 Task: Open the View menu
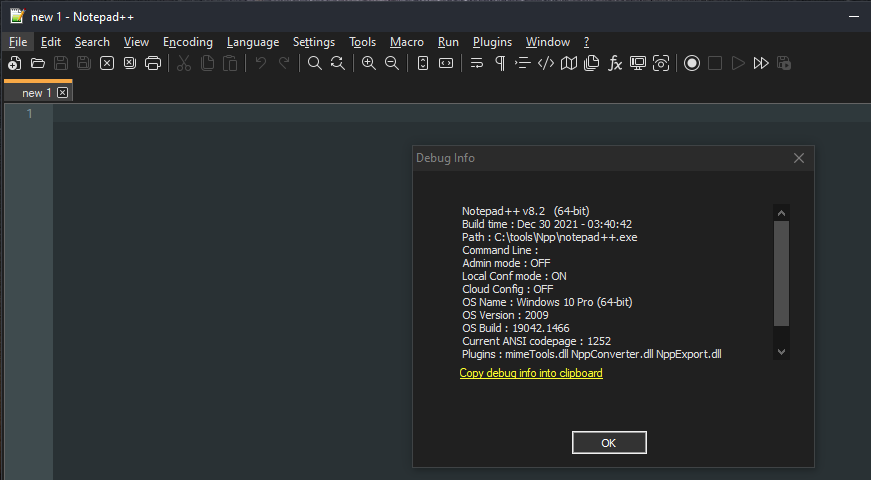point(136,42)
